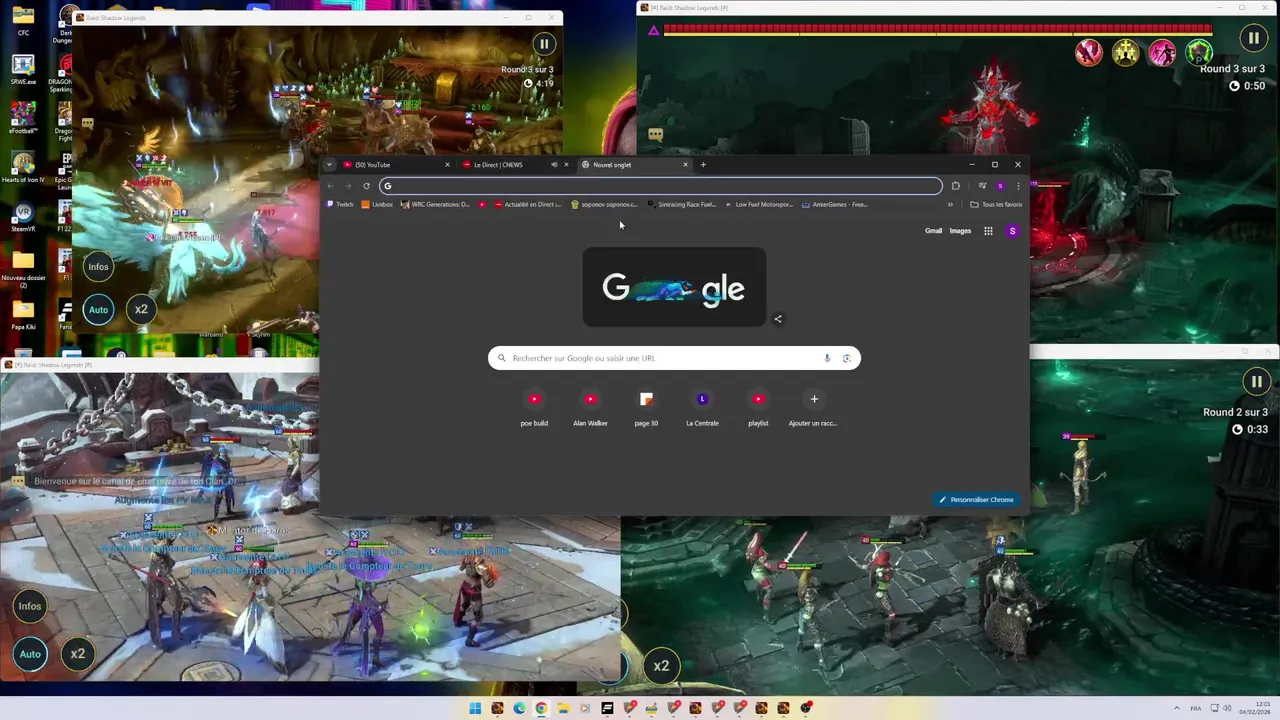Toggle Auto in bottom-left Raid window
Image resolution: width=1280 pixels, height=720 pixels.
(x=30, y=654)
